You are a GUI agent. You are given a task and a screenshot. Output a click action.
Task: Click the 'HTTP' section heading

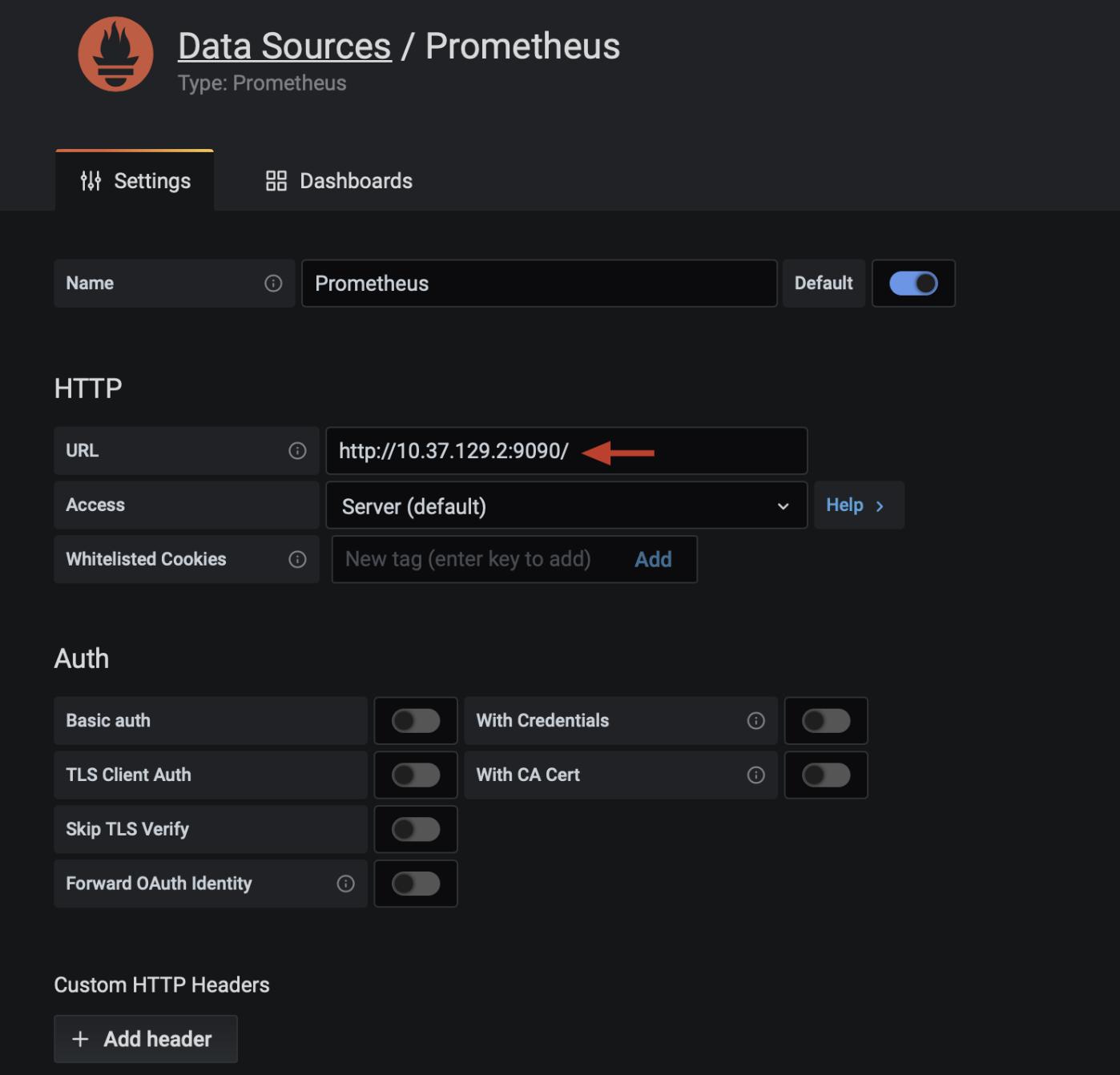pyautogui.click(x=88, y=389)
